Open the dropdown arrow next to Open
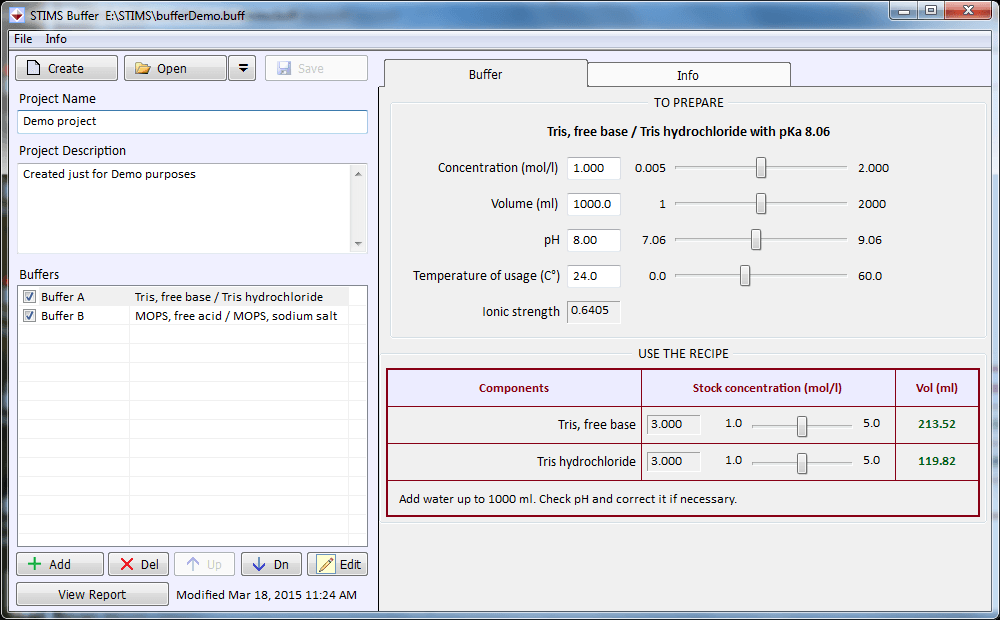Screen dimensions: 1000x620 pos(242,68)
